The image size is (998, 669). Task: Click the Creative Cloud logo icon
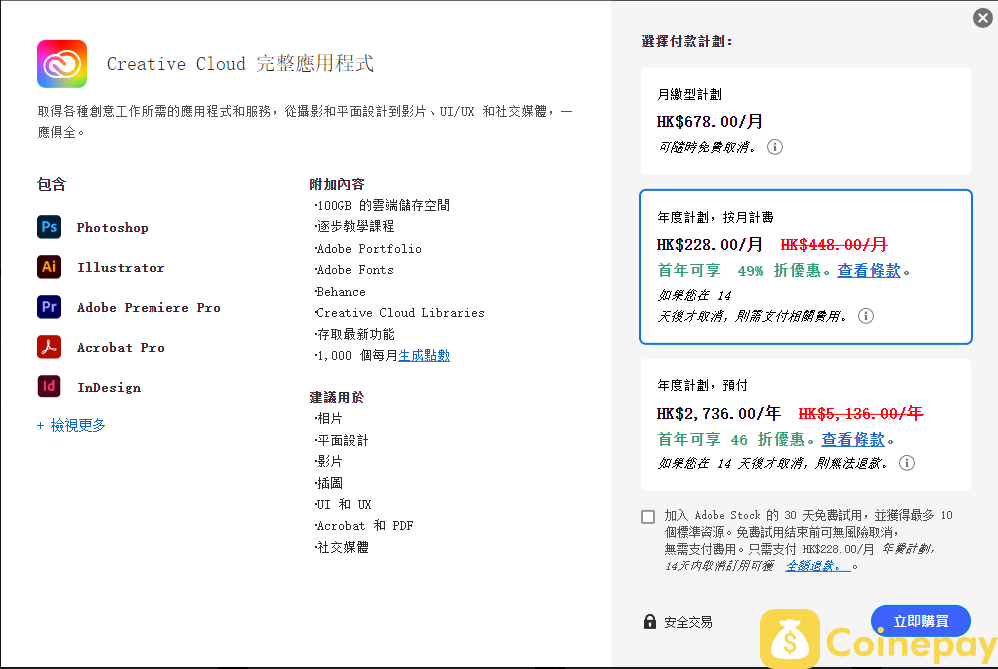(62, 64)
